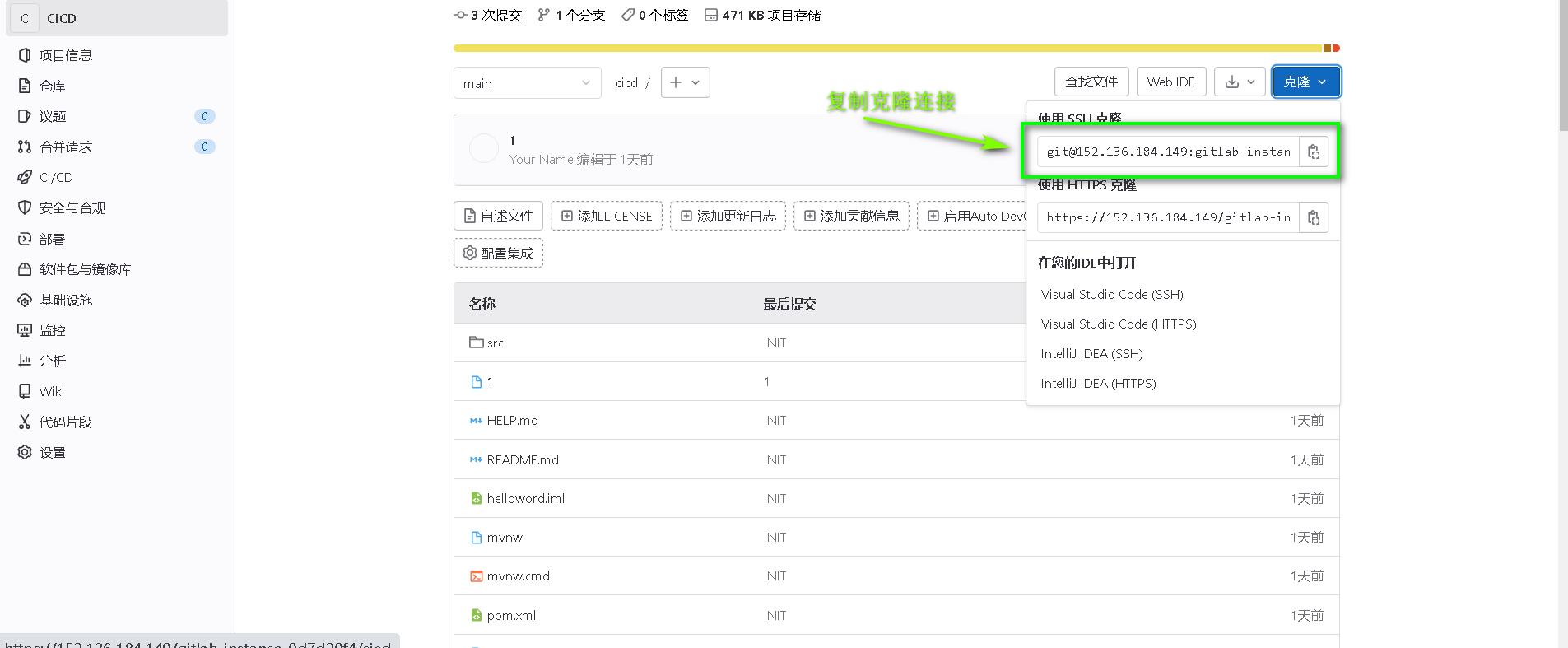Select IntelliJ IDEA (HTTPS)
The image size is (1568, 648).
point(1098,383)
